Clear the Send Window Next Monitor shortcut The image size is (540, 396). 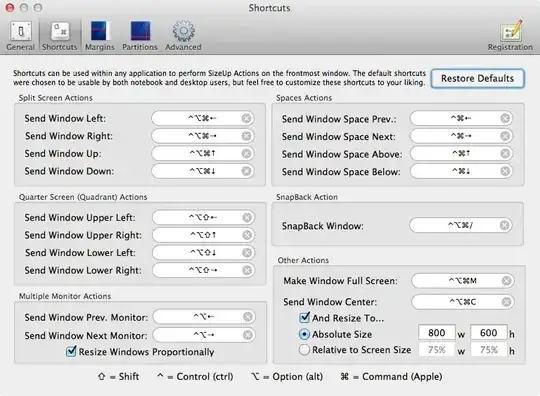tap(248, 335)
